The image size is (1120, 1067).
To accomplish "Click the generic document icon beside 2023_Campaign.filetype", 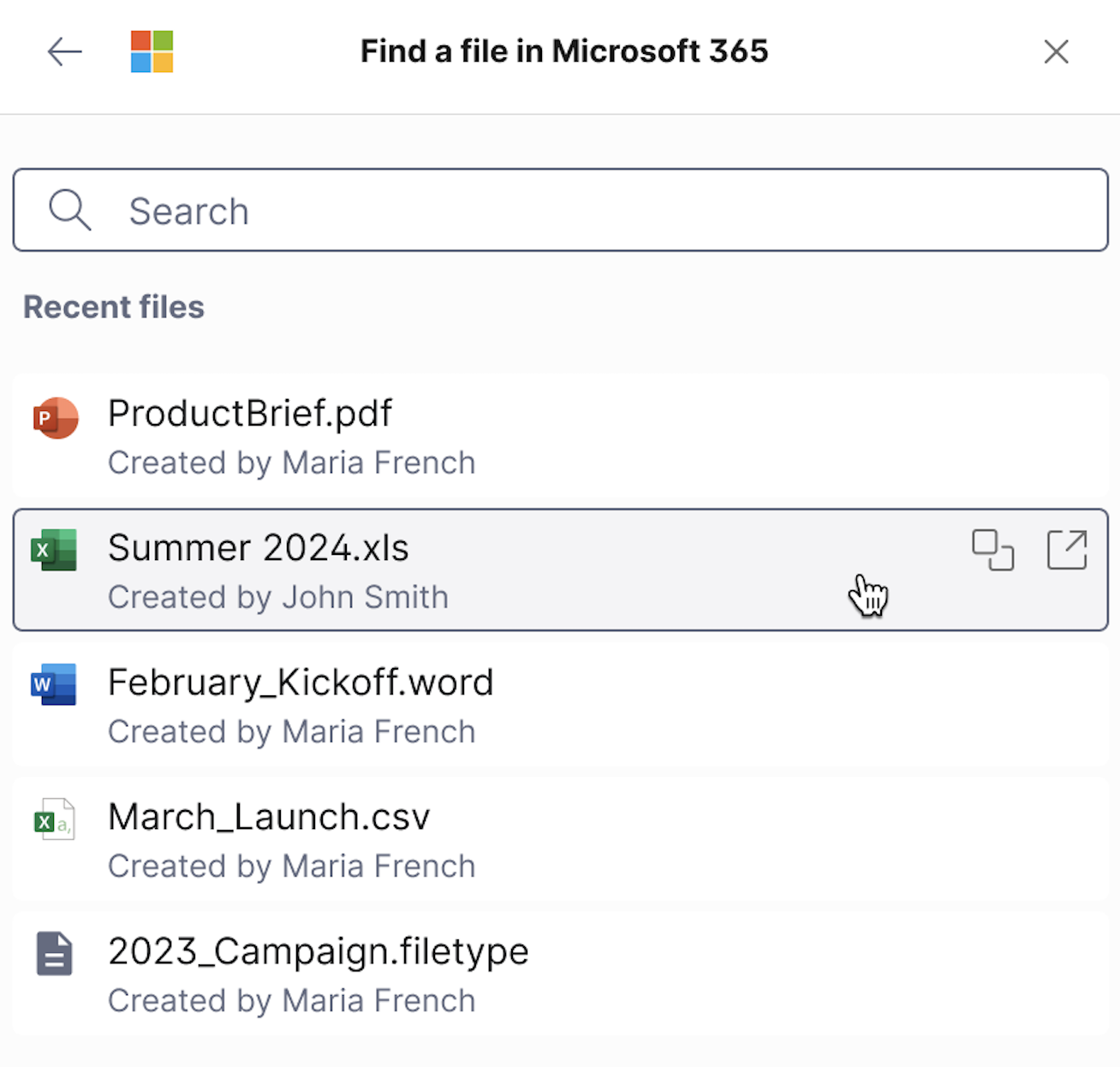I will pyautogui.click(x=55, y=954).
